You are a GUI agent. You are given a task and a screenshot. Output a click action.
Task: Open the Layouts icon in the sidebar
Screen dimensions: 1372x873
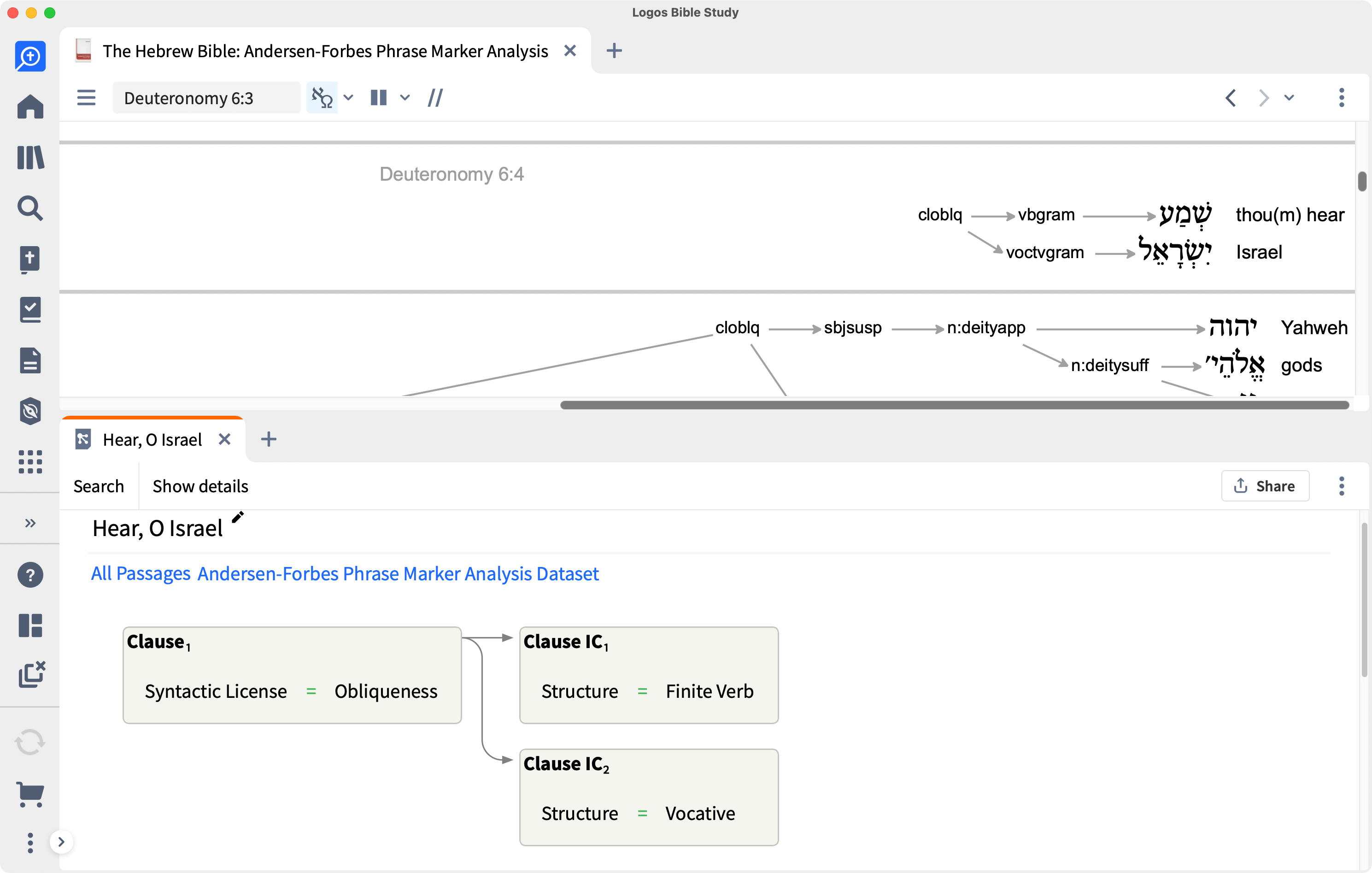(x=30, y=625)
